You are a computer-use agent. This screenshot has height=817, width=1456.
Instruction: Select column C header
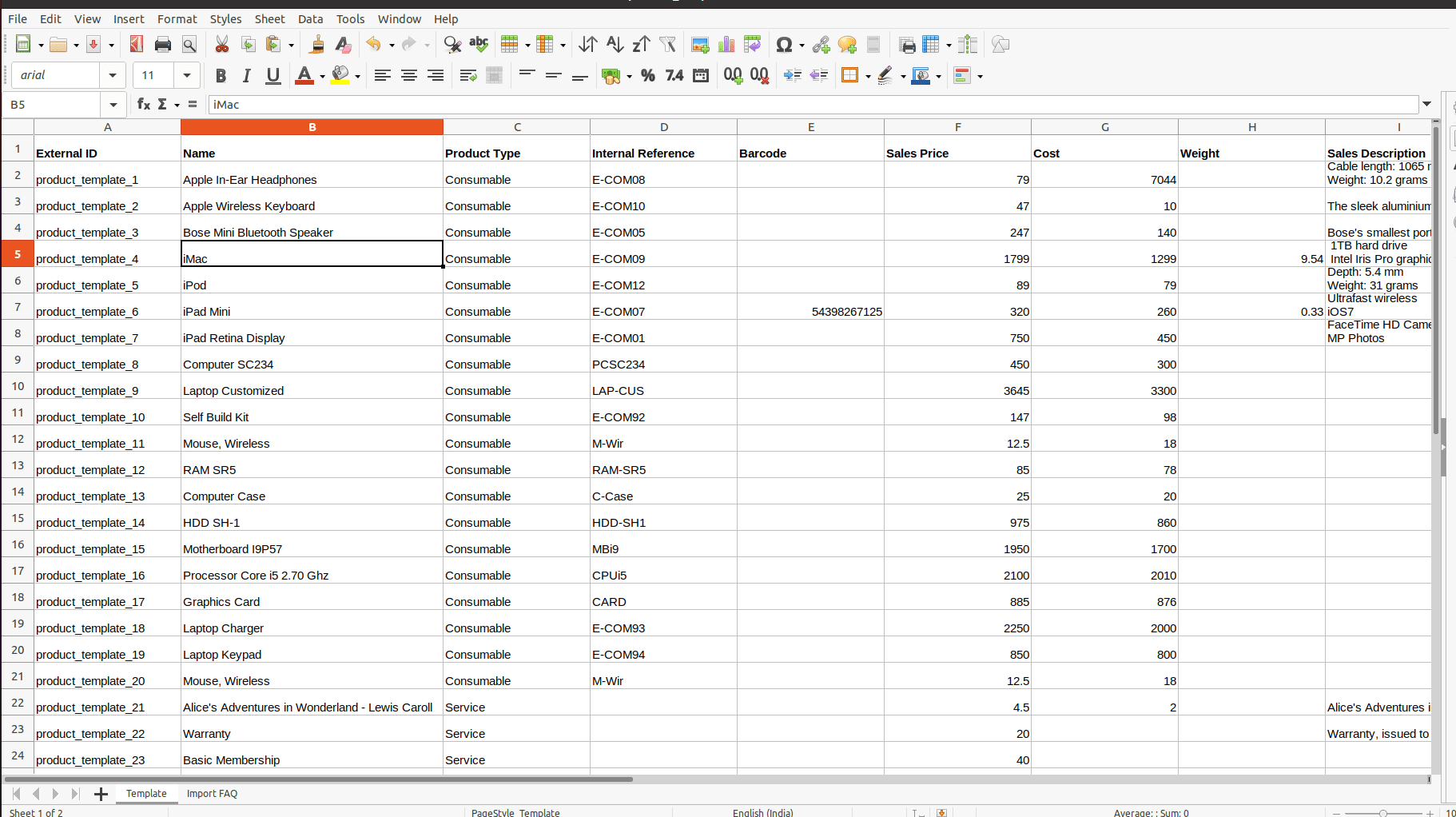coord(517,127)
